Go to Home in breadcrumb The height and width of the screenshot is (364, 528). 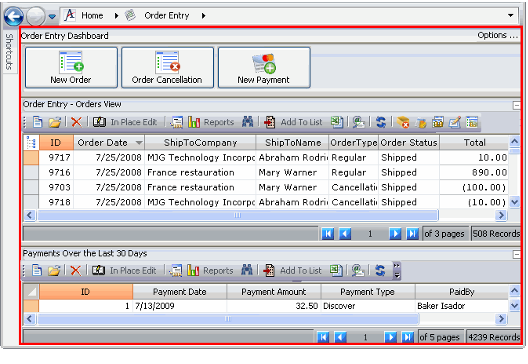pos(92,15)
